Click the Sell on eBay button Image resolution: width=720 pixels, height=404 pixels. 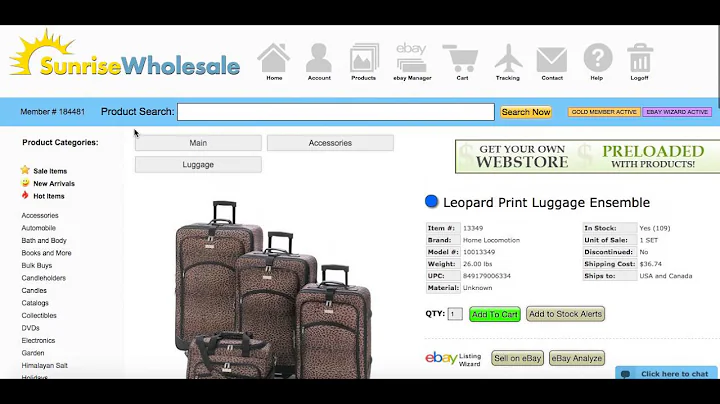[518, 358]
